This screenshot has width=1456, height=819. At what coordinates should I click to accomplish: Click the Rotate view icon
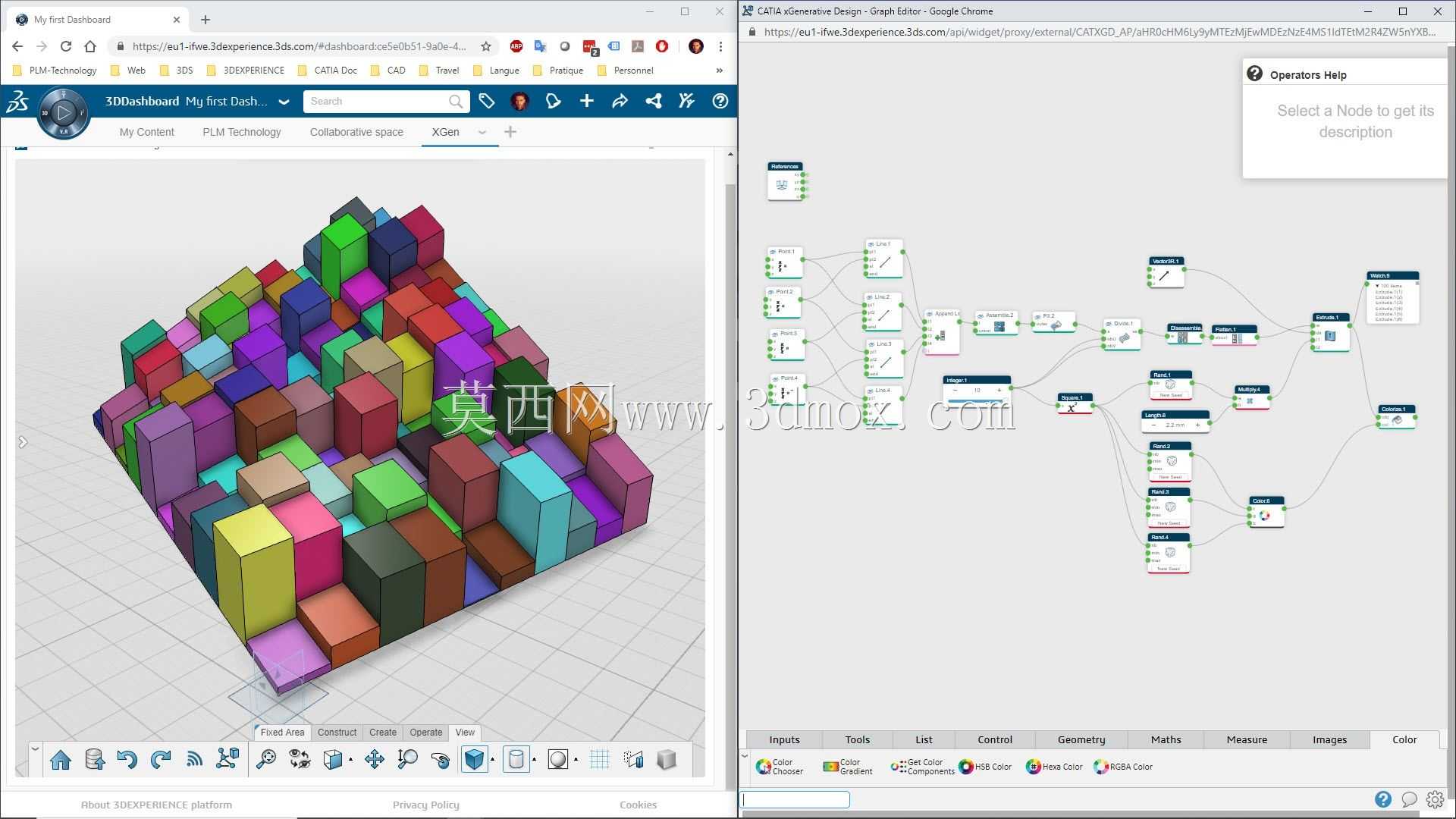(441, 759)
